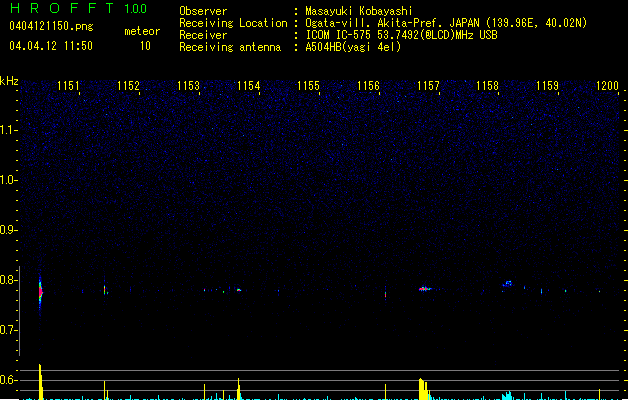Viewport: 629px width, 400px height.
Task: Click the 'Observer' field label
Action: pos(203,11)
